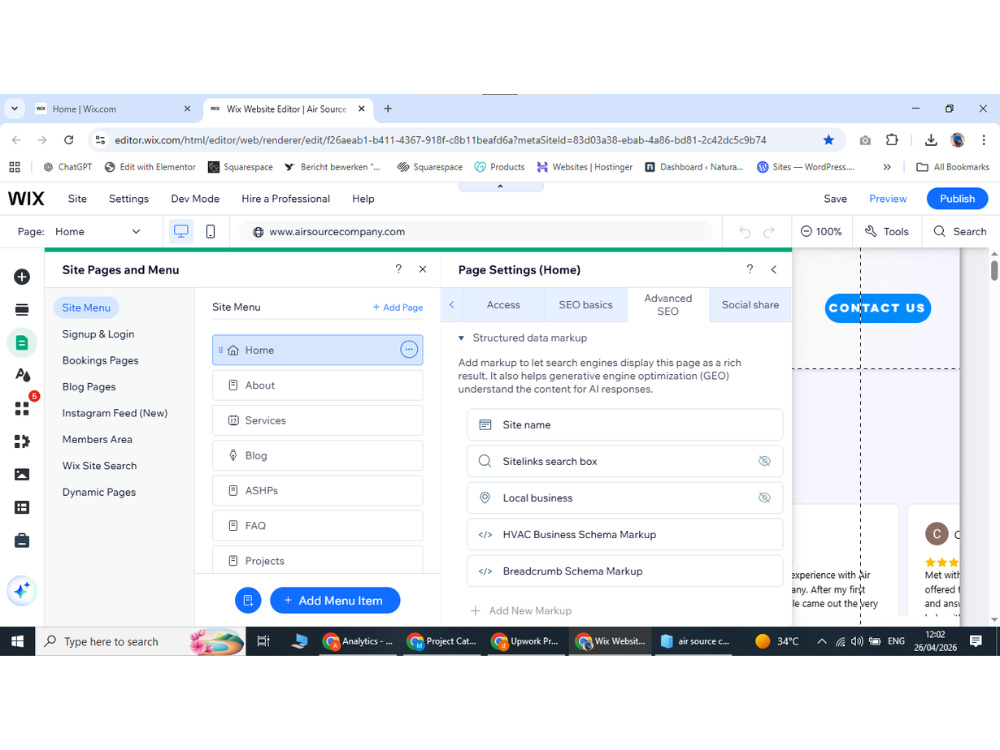The width and height of the screenshot is (1000, 750).
Task: Expand the bookmarks overflow chevron
Action: [x=887, y=167]
